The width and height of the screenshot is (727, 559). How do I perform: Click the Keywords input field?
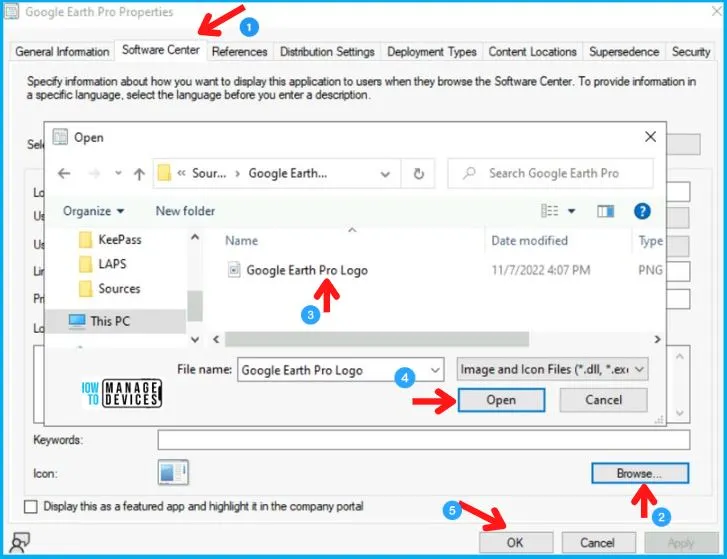[x=423, y=440]
